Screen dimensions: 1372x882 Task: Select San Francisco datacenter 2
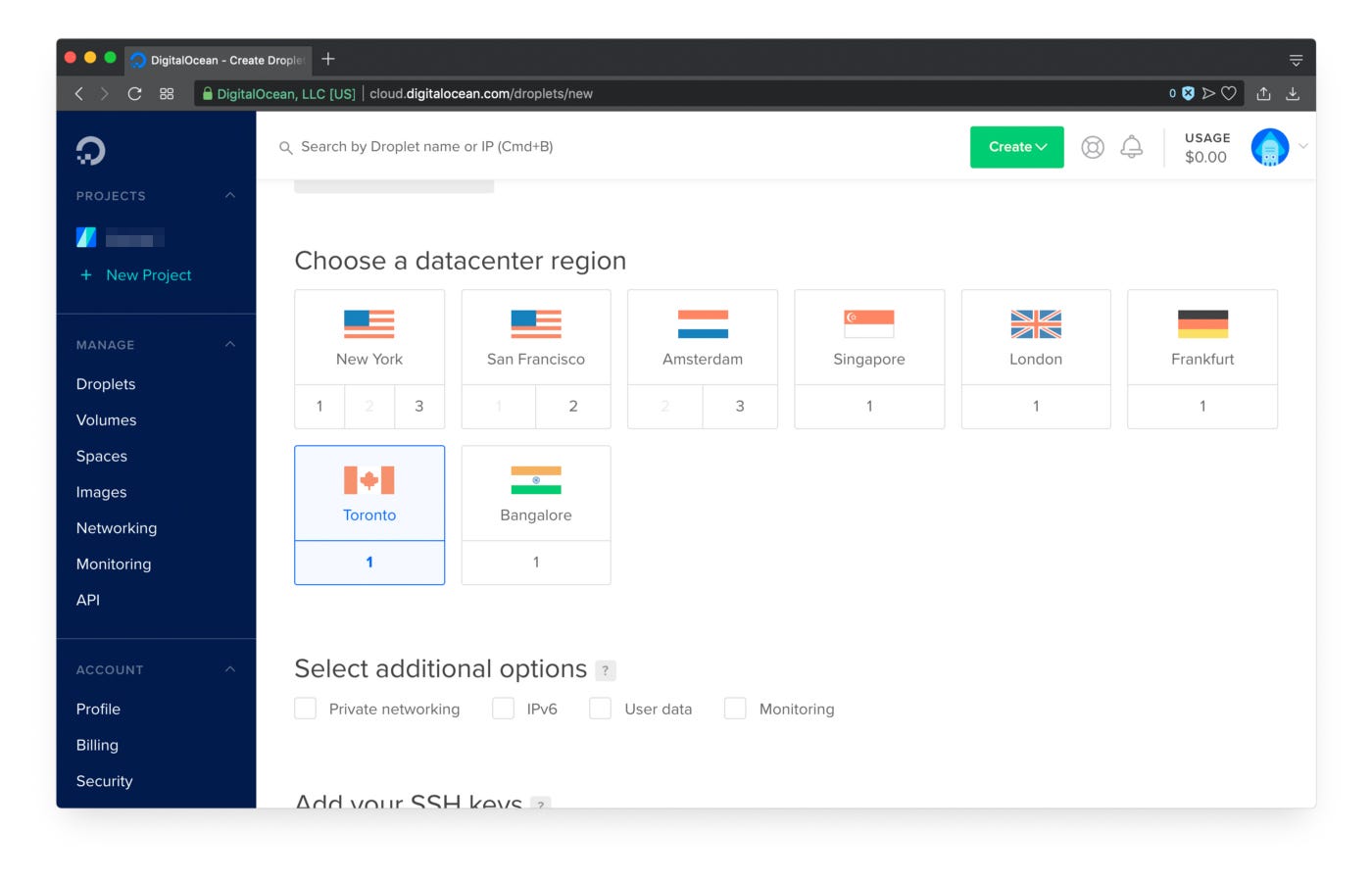click(573, 407)
